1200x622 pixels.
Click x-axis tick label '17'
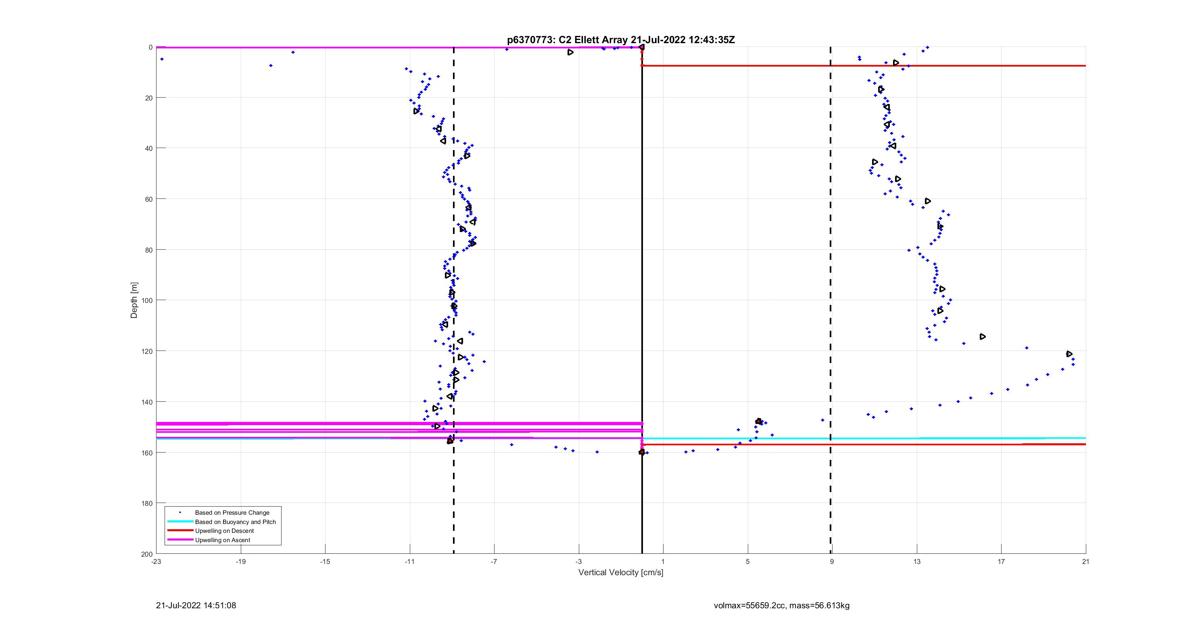(x=1001, y=562)
